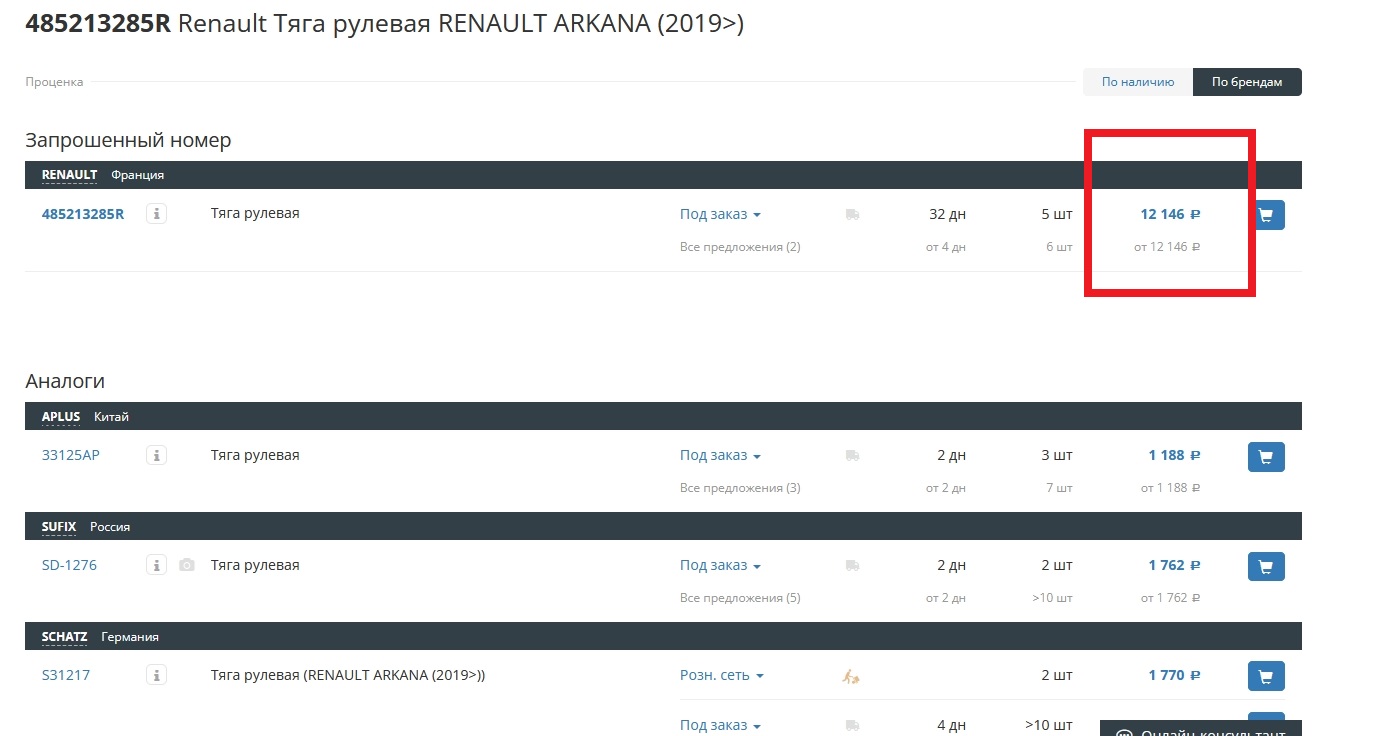Click Запрошенный номер heading

[128, 140]
